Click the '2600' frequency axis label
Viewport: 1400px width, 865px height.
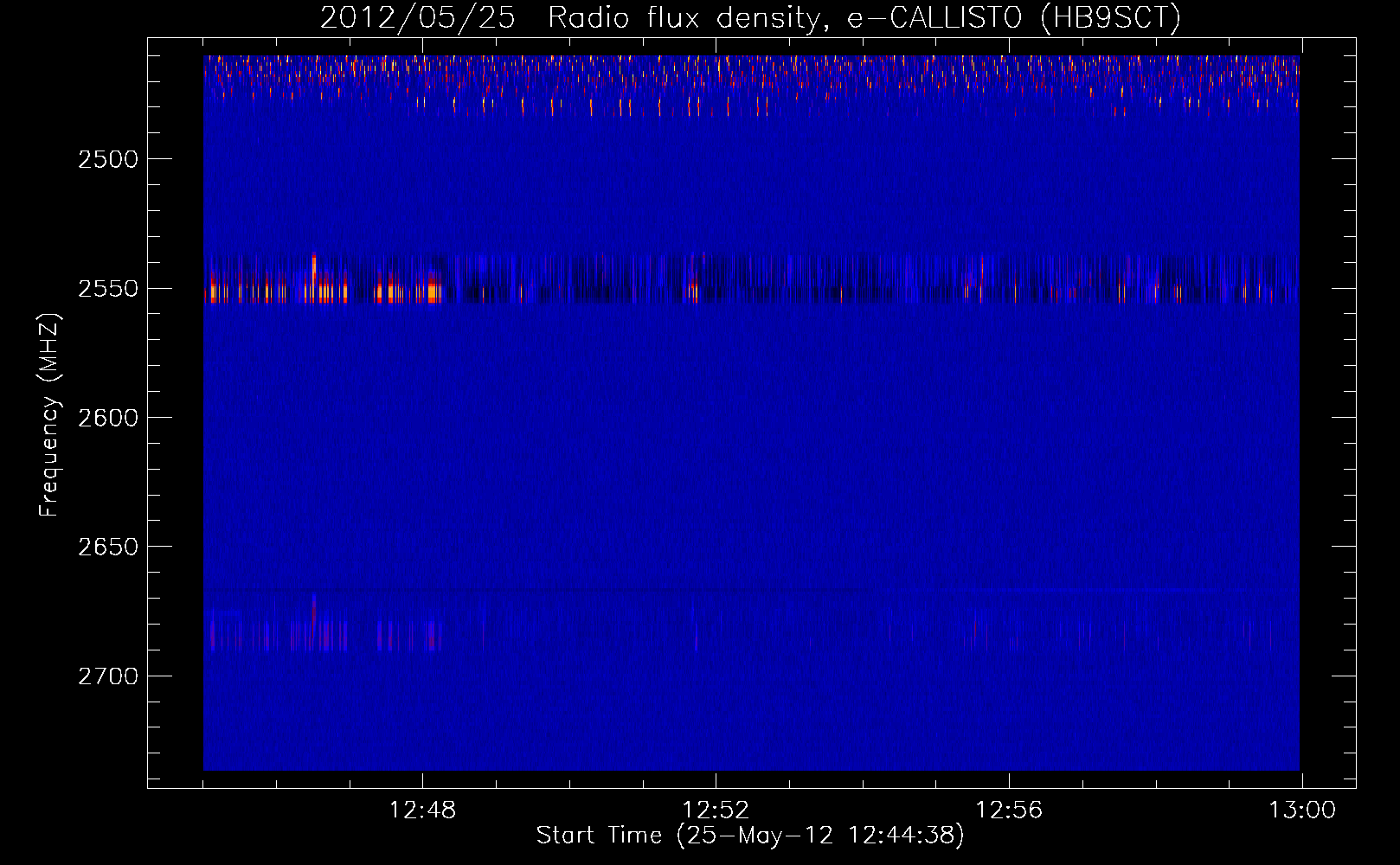click(x=108, y=418)
